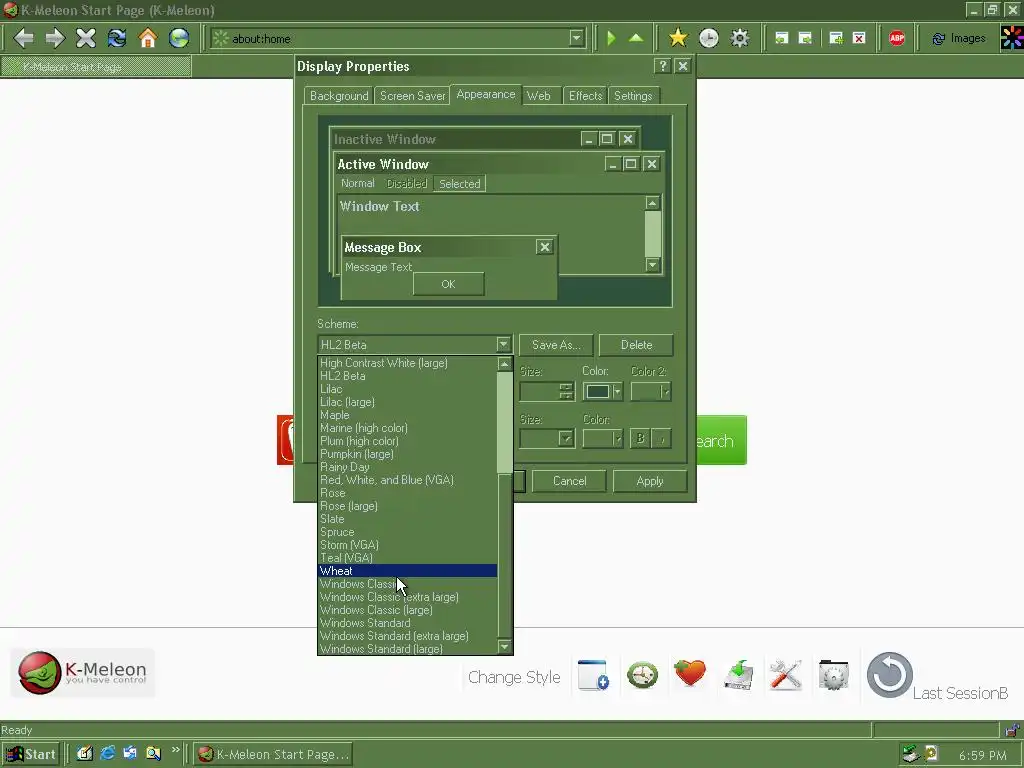The height and width of the screenshot is (768, 1024).
Task: Open the new window icon on start page
Action: (593, 675)
